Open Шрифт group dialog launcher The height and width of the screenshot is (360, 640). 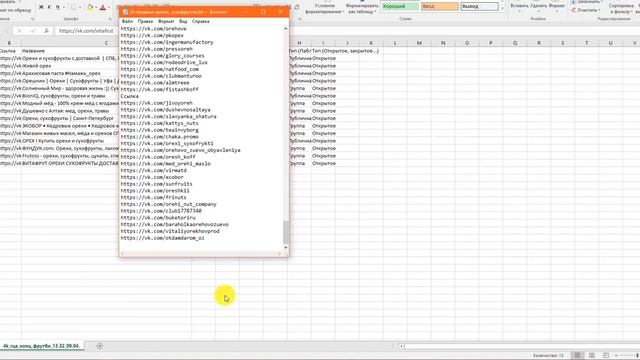[x=110, y=19]
